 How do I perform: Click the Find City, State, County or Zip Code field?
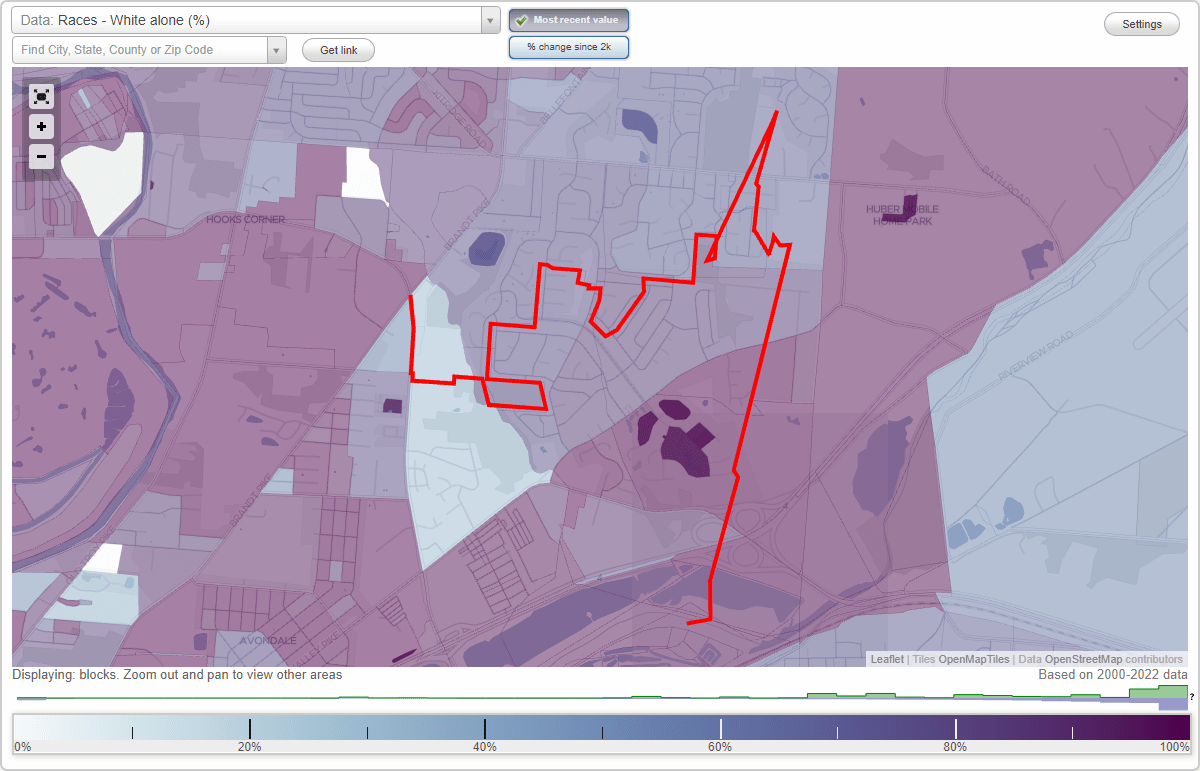tap(140, 50)
